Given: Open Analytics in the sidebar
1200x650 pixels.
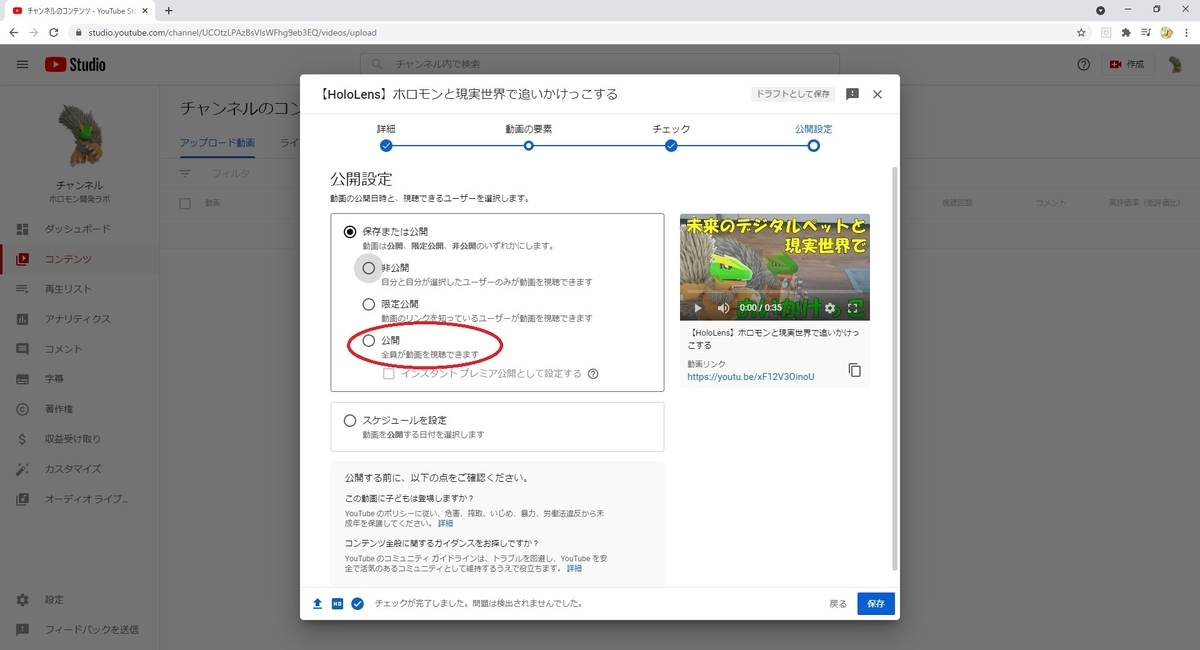Looking at the screenshot, I should 75,319.
